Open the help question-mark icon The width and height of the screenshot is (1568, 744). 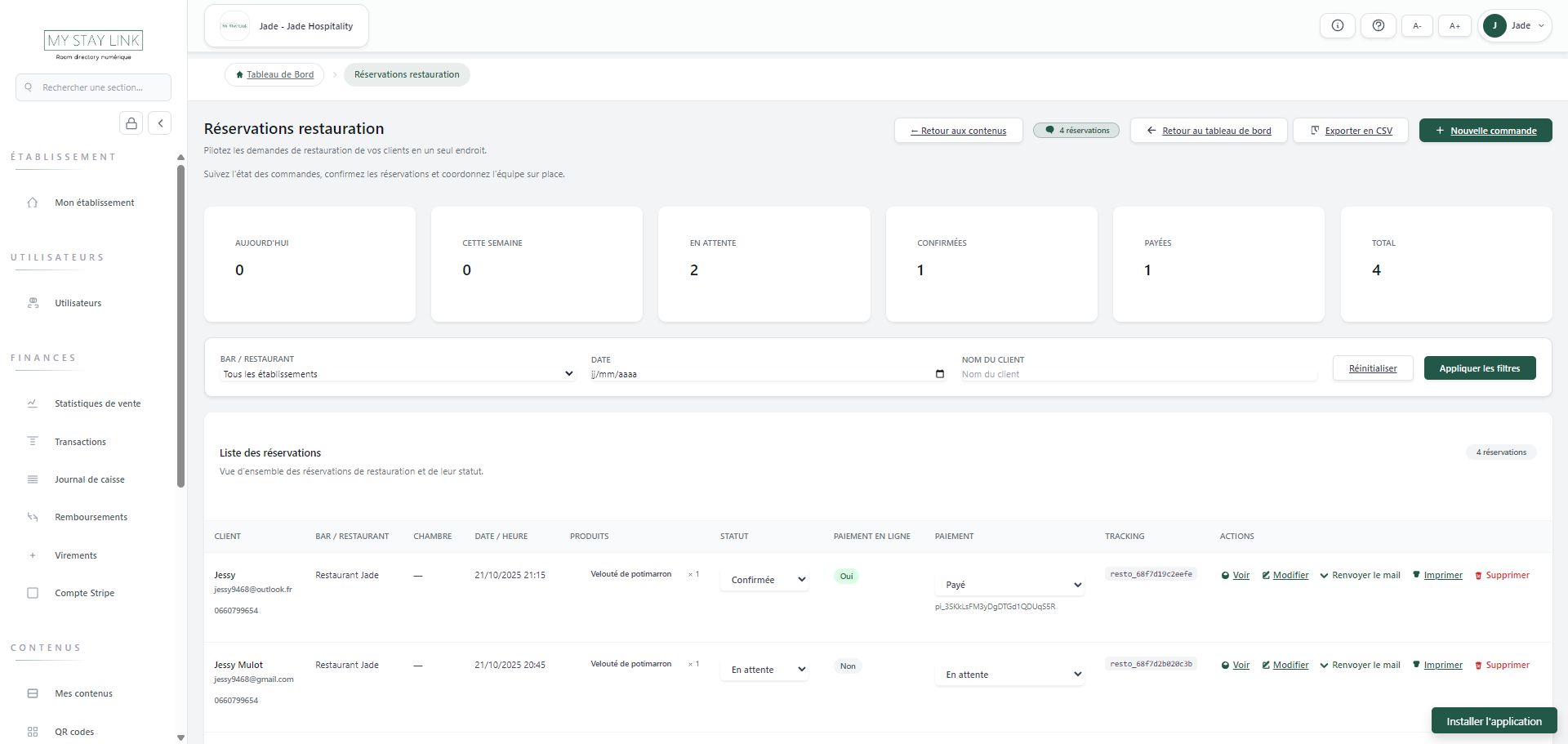(x=1379, y=25)
